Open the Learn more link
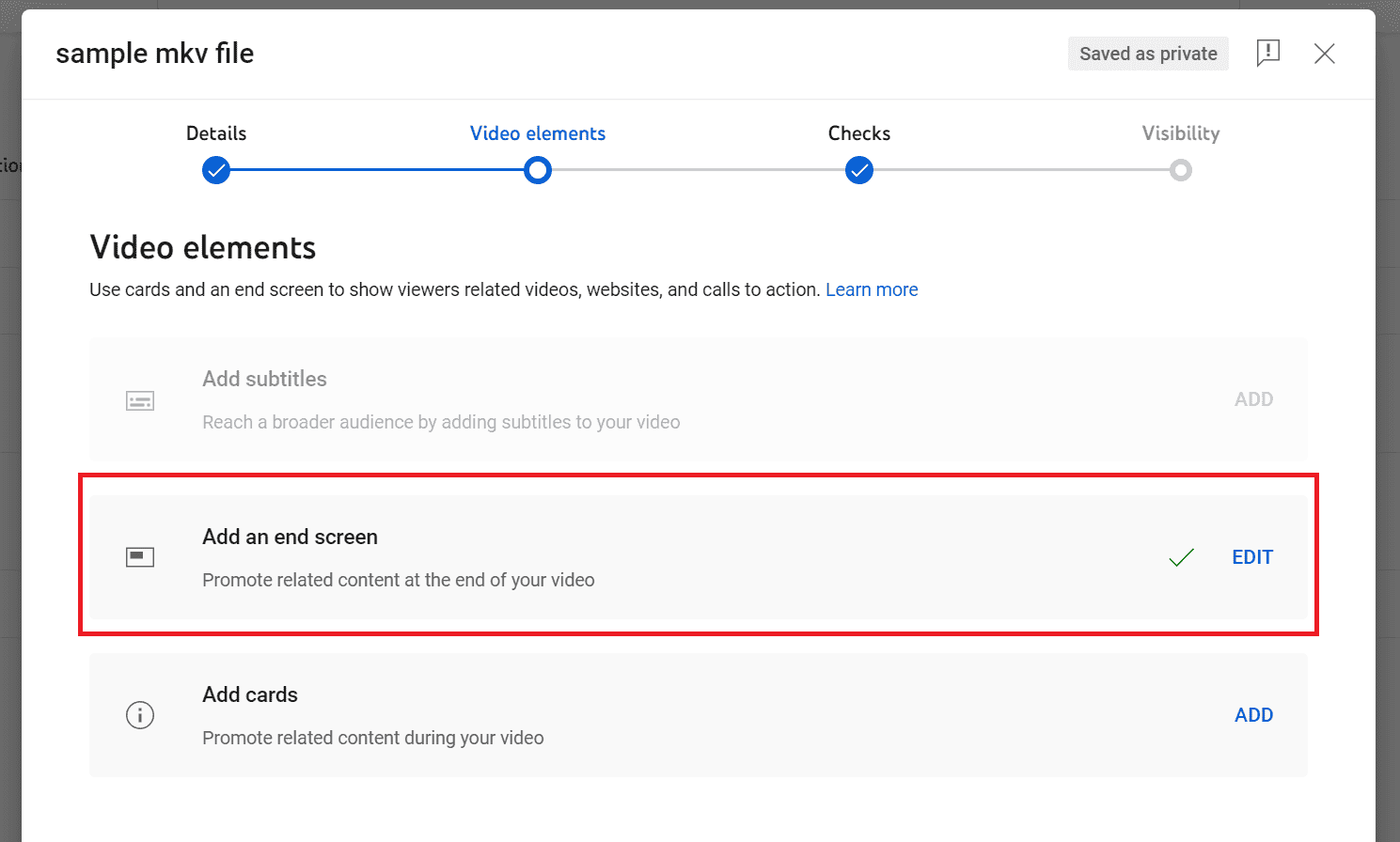 pyautogui.click(x=872, y=289)
